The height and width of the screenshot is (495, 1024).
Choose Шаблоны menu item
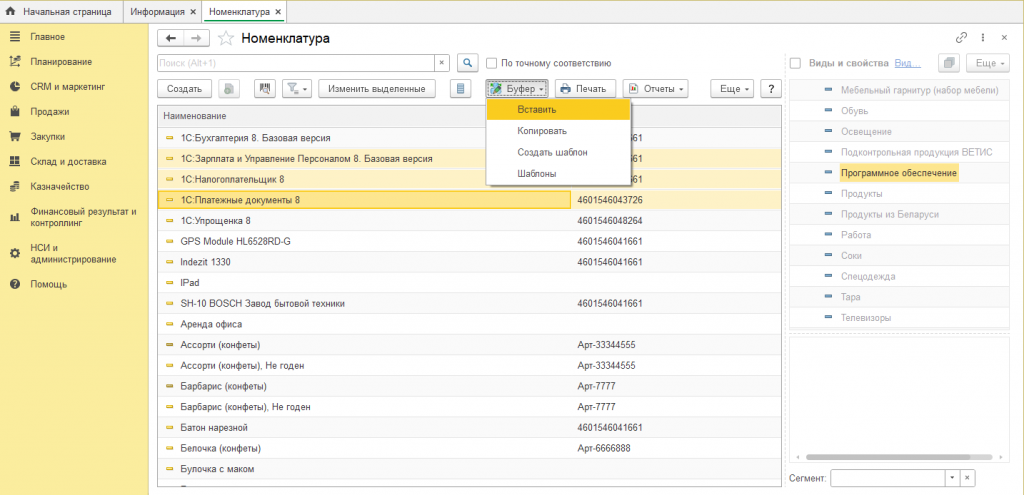558,173
